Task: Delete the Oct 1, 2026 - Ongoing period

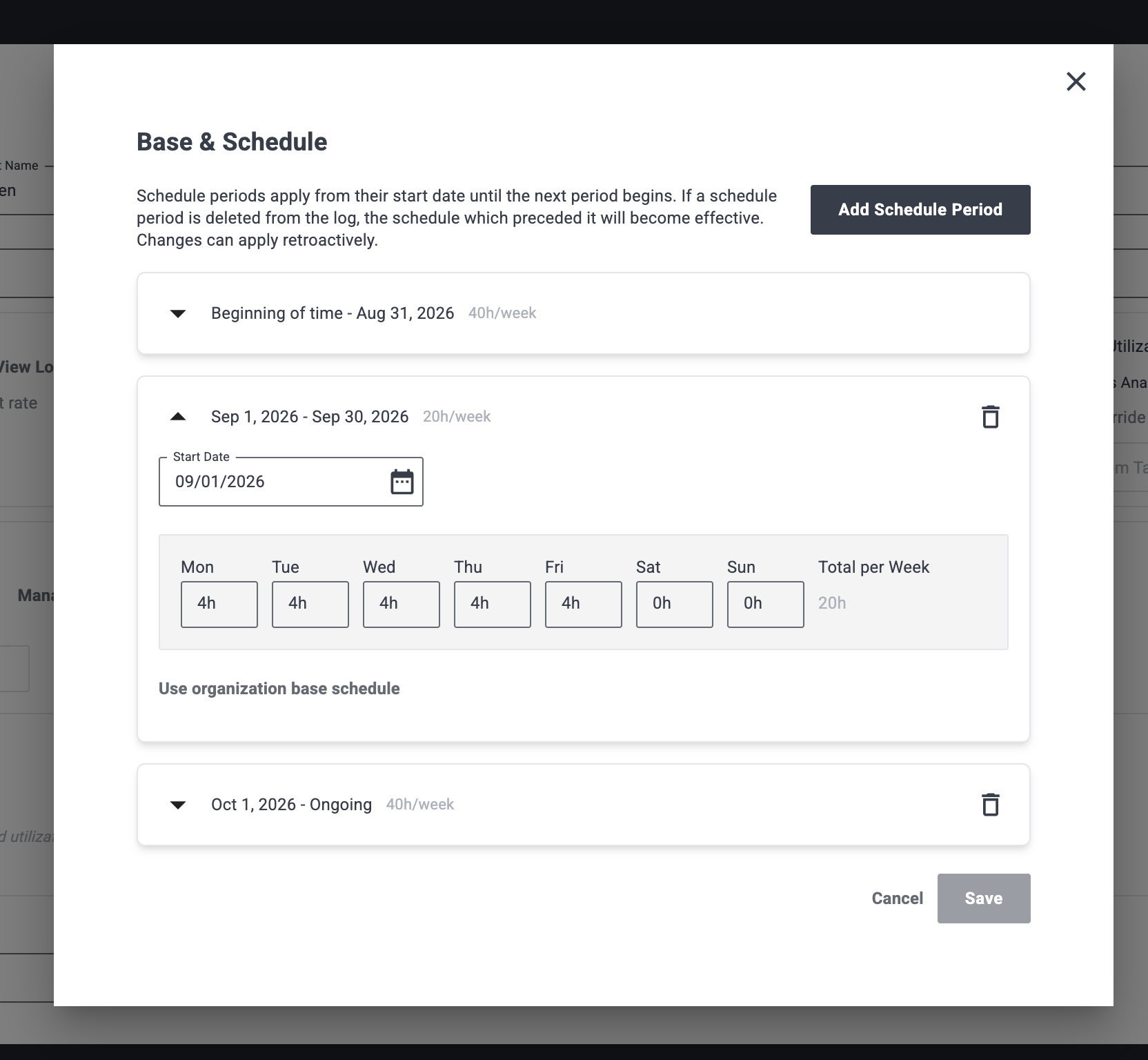Action: click(x=990, y=805)
